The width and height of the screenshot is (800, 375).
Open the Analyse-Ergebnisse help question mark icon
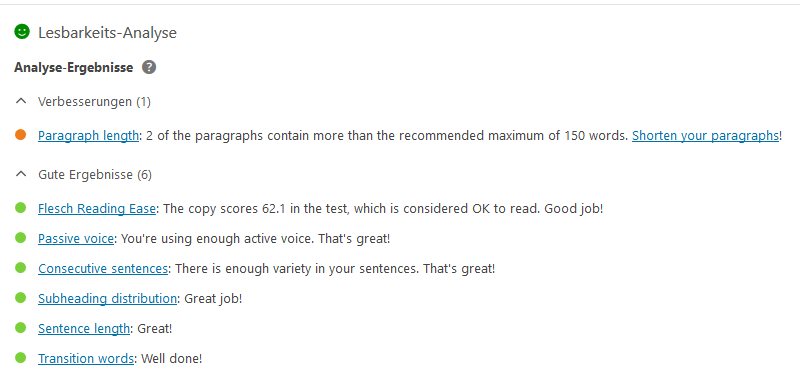149,67
